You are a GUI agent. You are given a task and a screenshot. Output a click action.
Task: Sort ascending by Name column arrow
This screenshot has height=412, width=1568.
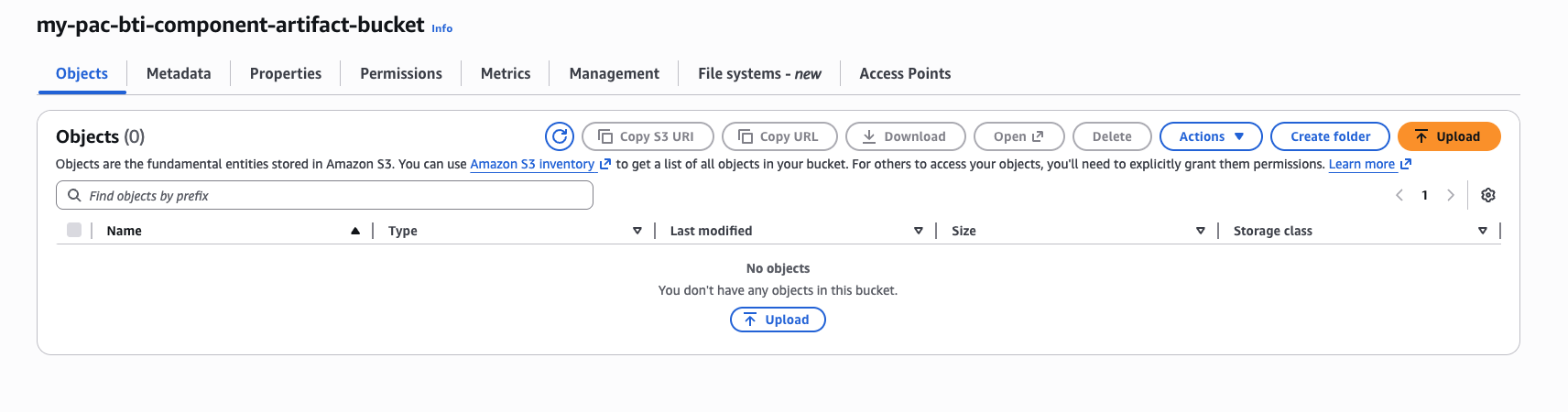pos(355,231)
